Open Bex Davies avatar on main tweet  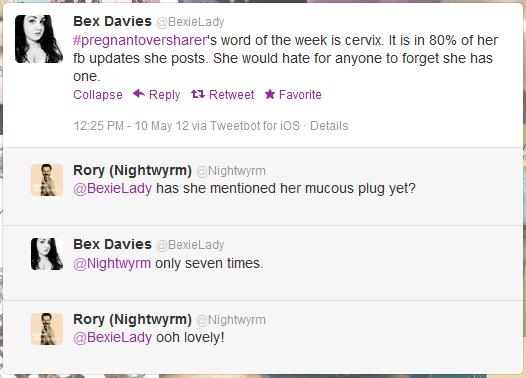click(39, 39)
